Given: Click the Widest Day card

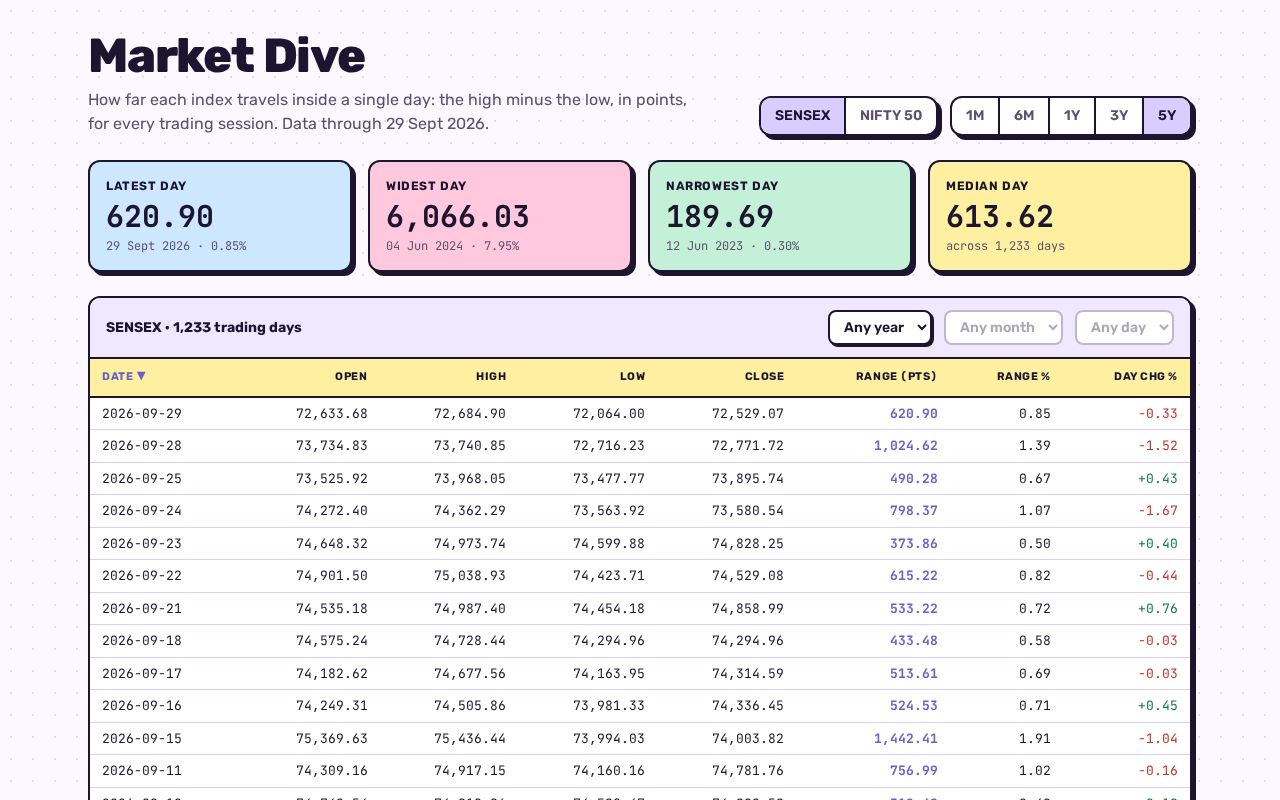Looking at the screenshot, I should pos(500,215).
